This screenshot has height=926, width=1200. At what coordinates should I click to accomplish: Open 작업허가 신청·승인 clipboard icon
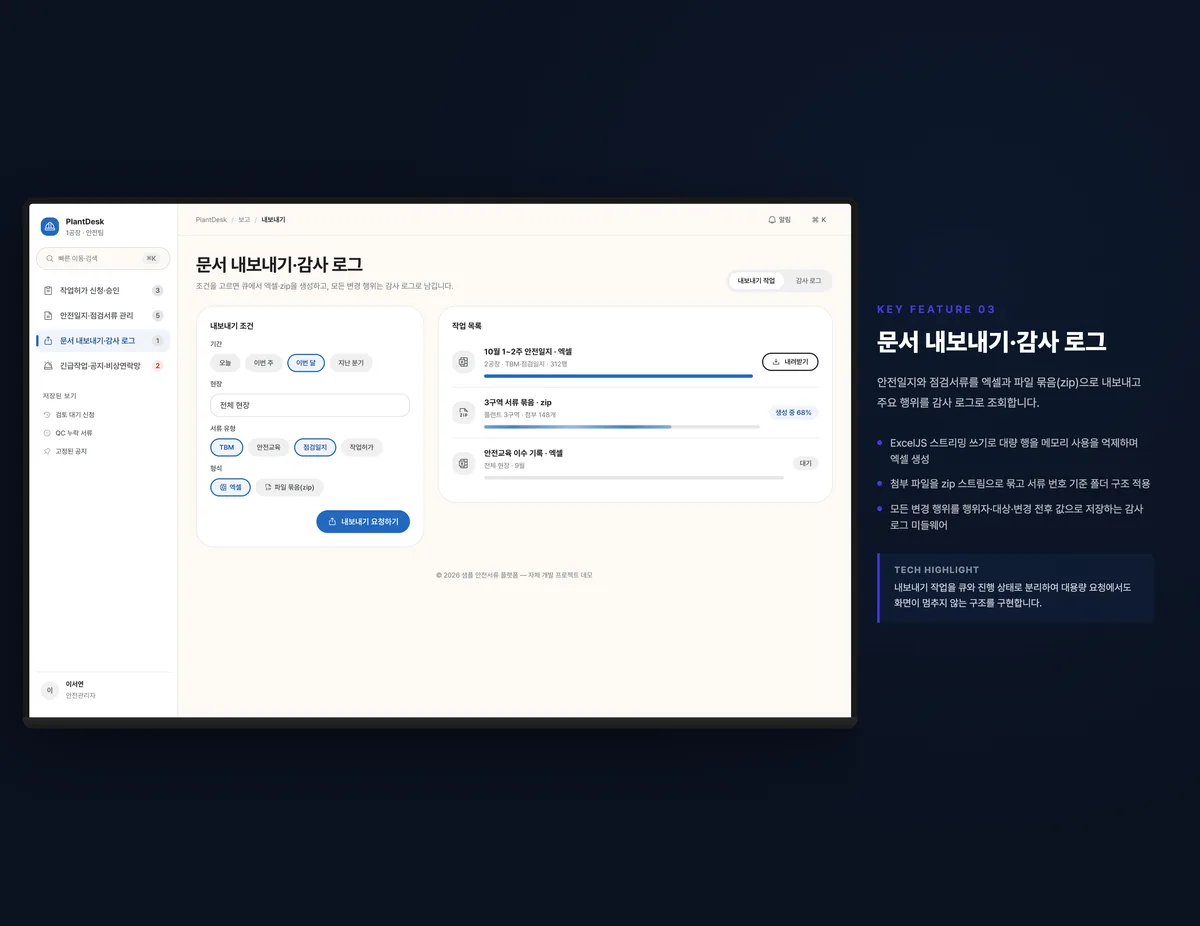(x=49, y=291)
